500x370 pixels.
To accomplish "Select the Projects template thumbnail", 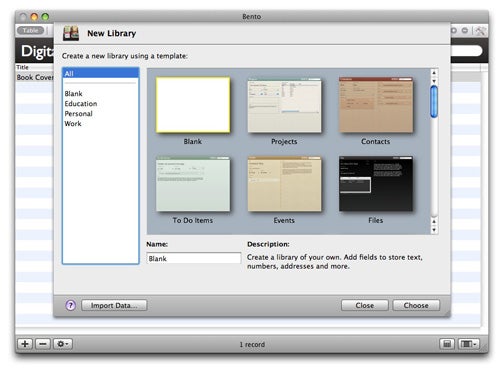I will point(284,105).
